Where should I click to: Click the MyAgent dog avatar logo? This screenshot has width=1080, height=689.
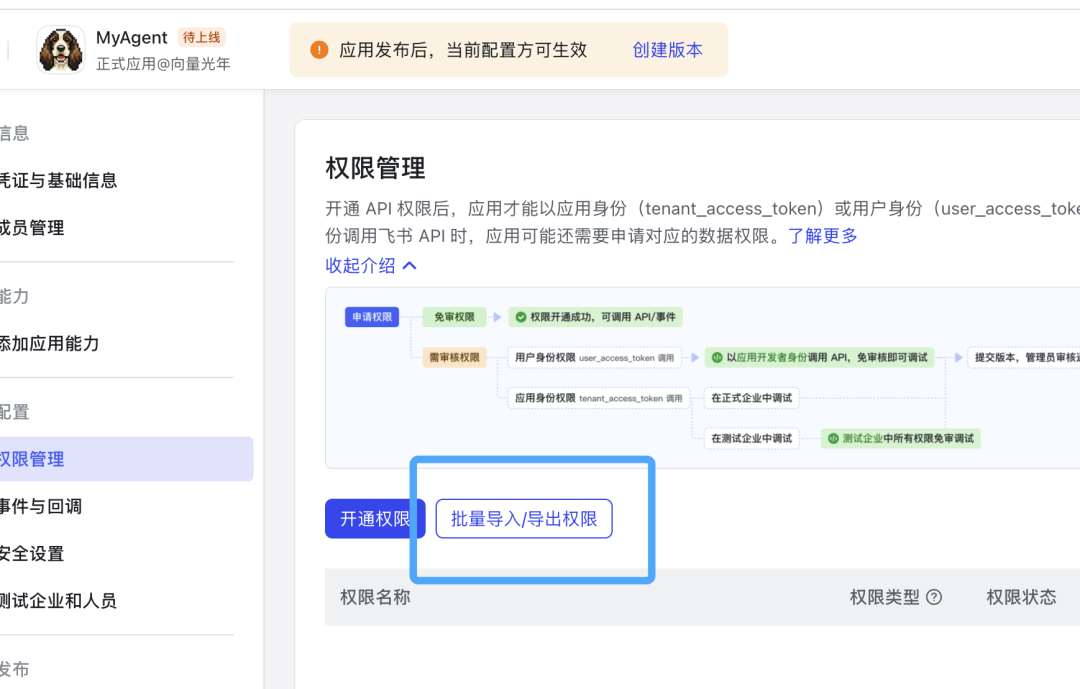61,50
